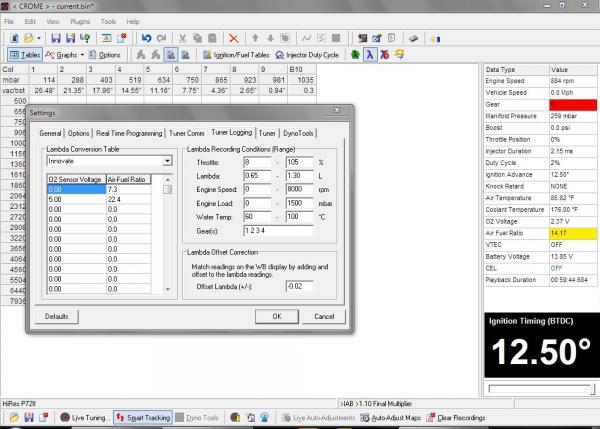The image size is (600, 429).
Task: Click Cancel in Settings dialog
Action: [x=324, y=316]
